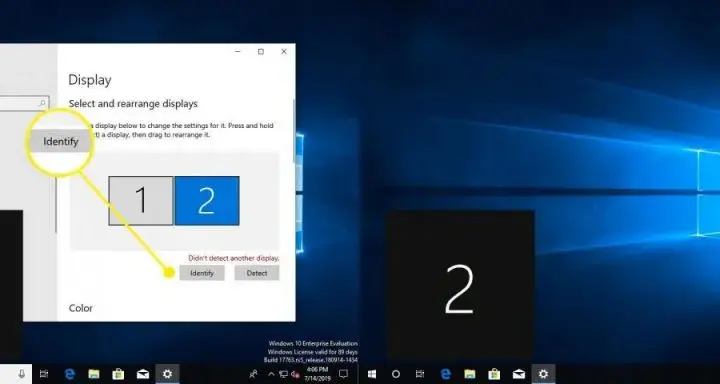Open Mail on the taskbar with the Start button
The width and height of the screenshot is (720, 384).
(x=519, y=374)
